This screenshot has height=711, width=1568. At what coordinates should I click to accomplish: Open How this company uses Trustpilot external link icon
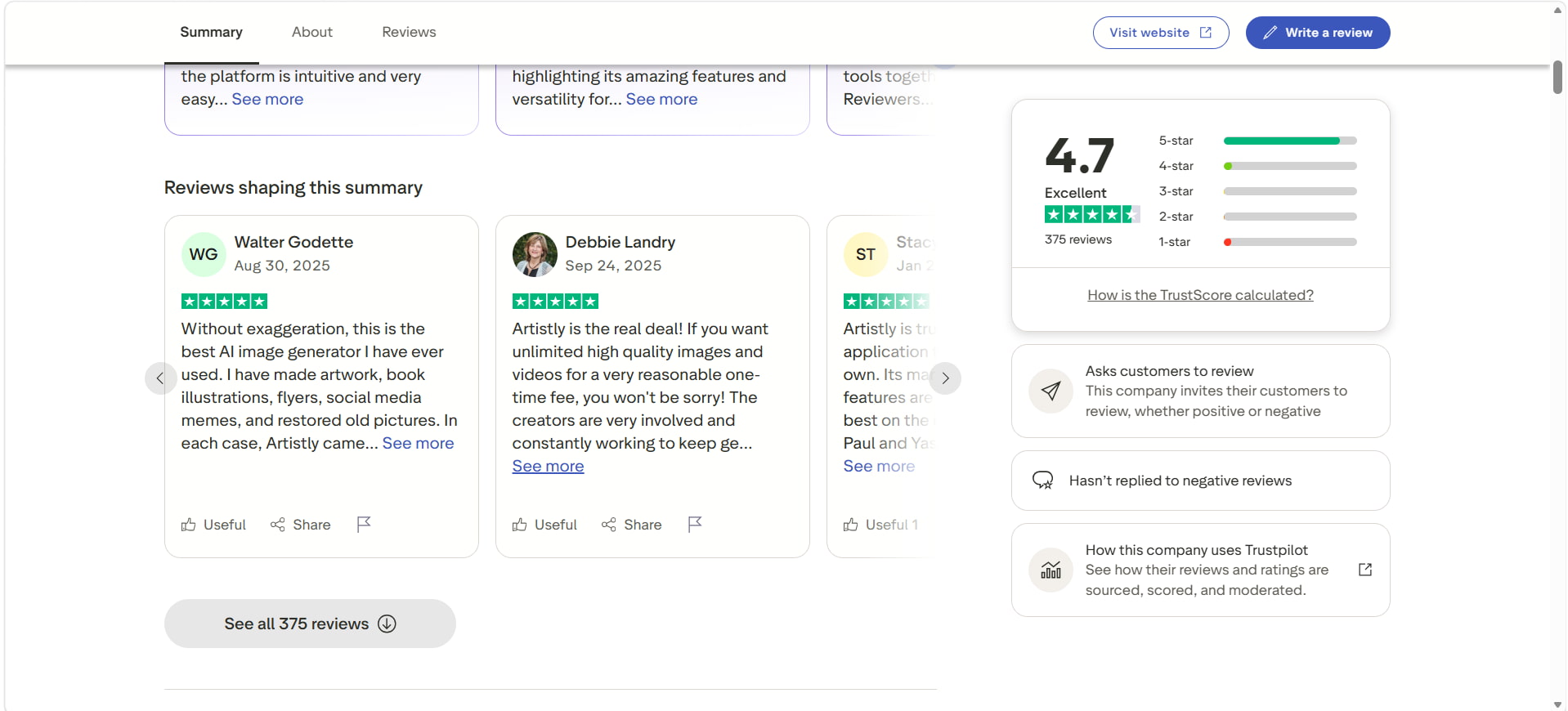click(x=1365, y=570)
